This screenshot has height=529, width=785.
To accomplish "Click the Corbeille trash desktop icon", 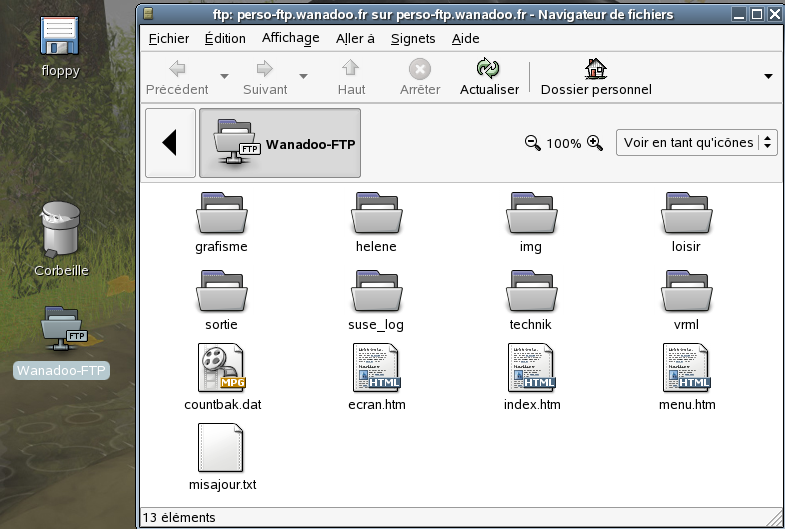I will (60, 230).
